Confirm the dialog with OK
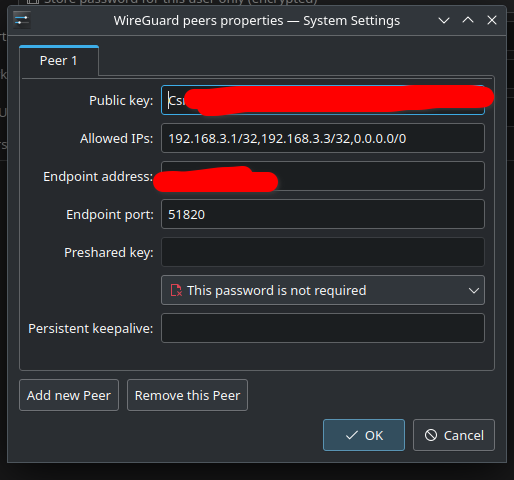 364,435
